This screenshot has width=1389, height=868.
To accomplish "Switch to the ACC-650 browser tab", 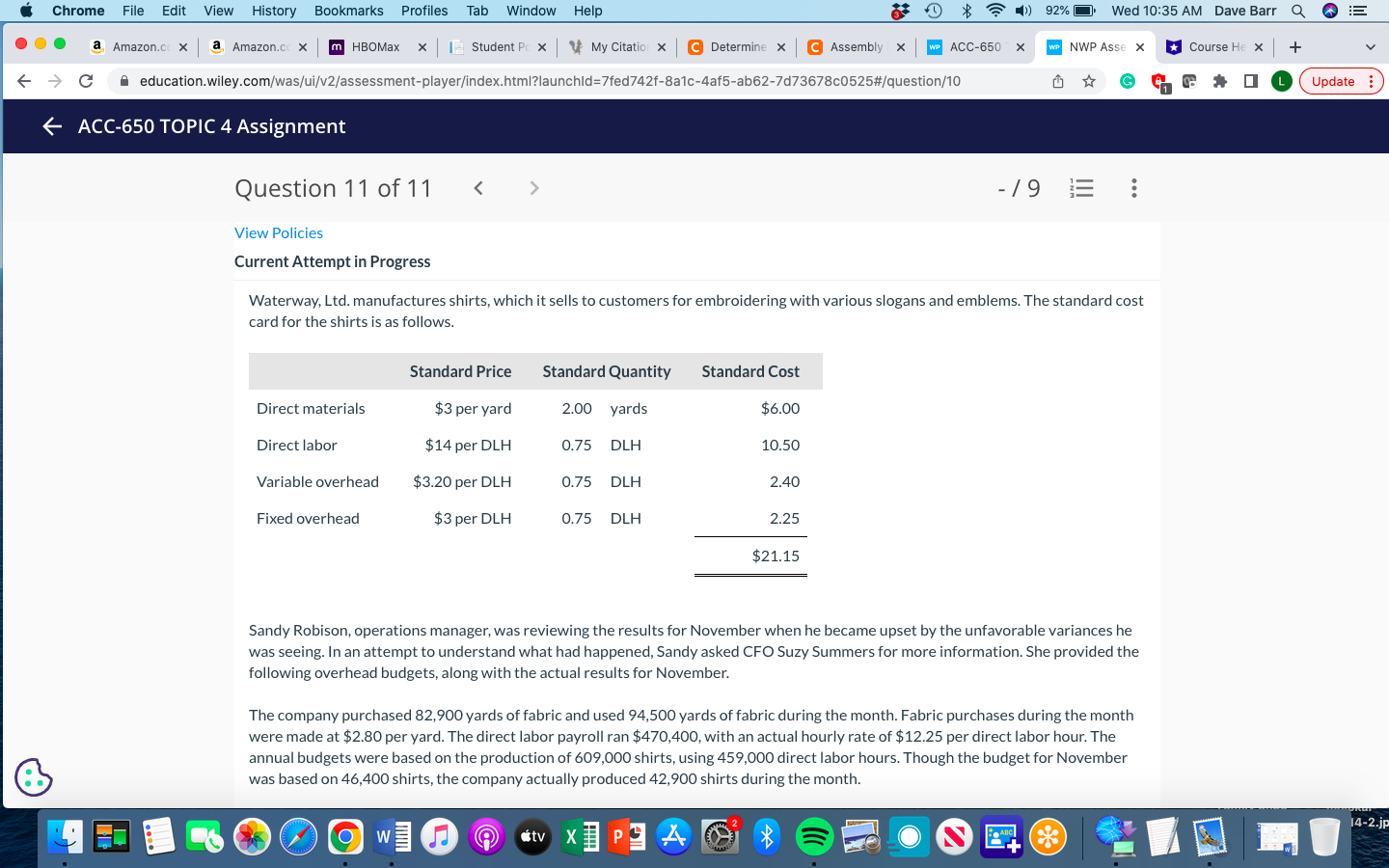I will 972,45.
